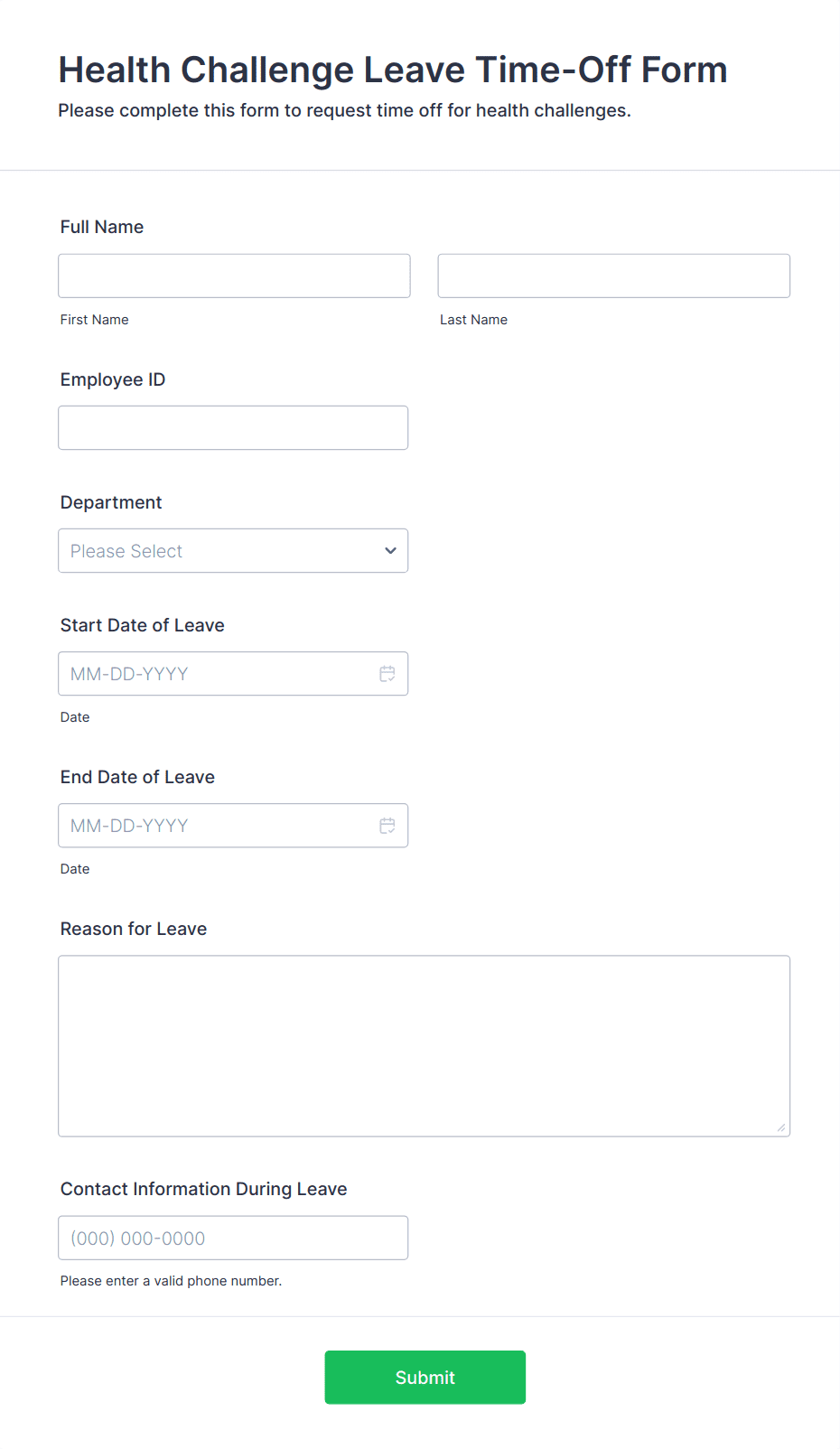Click inside the Reason for Leave textarea
The image size is (840, 1449).
[424, 1046]
